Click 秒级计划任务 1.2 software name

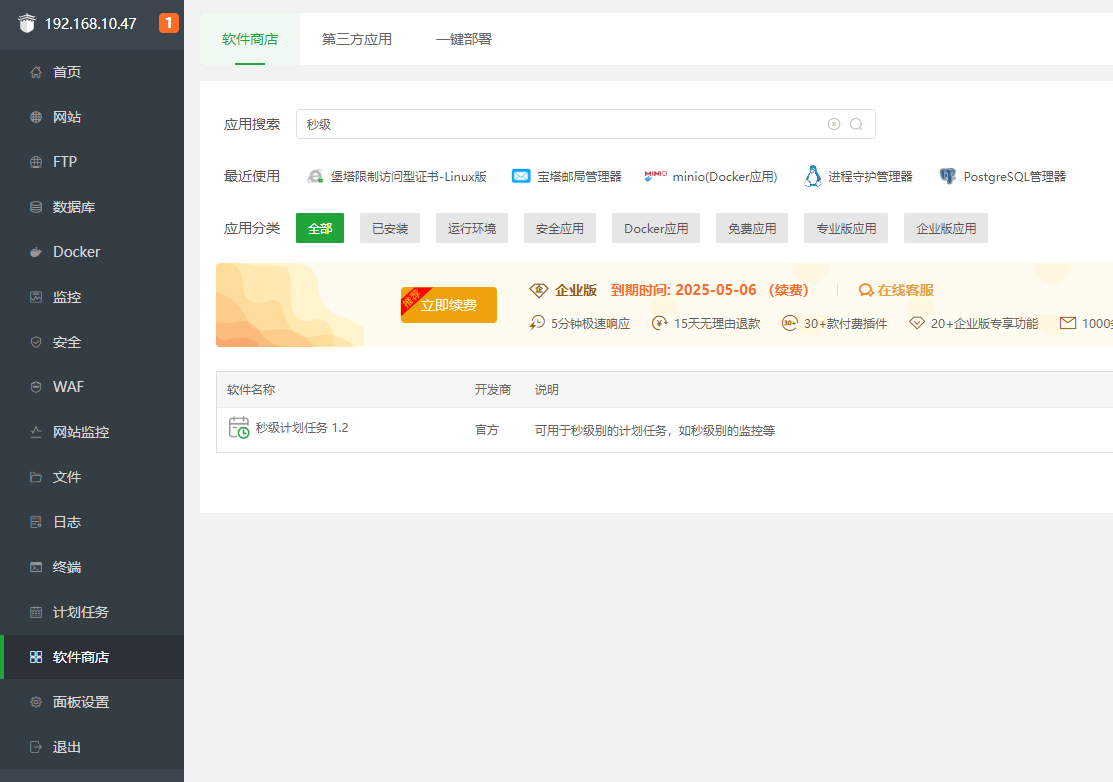[x=302, y=428]
